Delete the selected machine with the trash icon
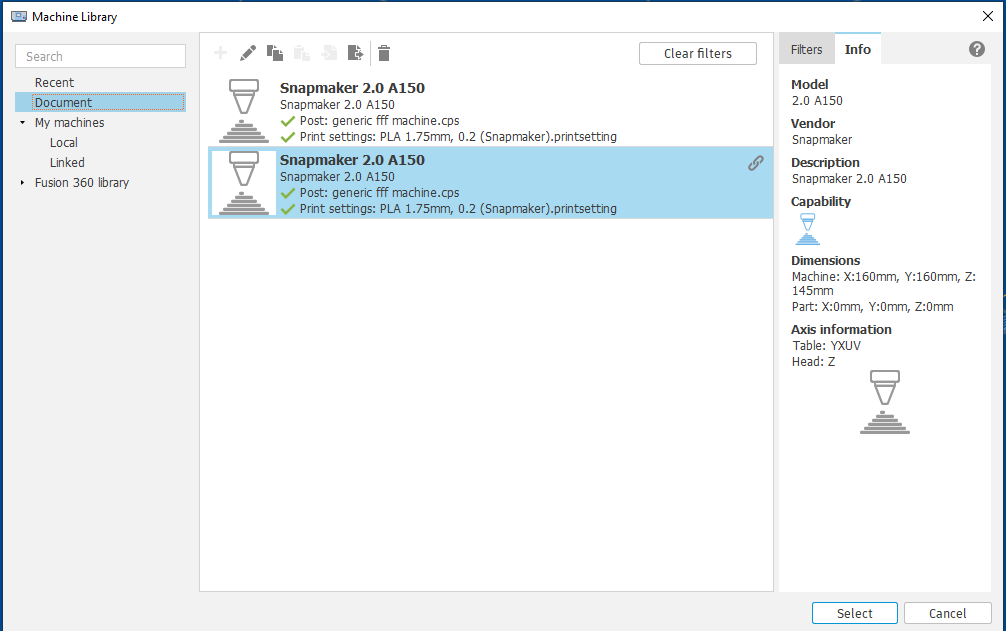 (384, 53)
